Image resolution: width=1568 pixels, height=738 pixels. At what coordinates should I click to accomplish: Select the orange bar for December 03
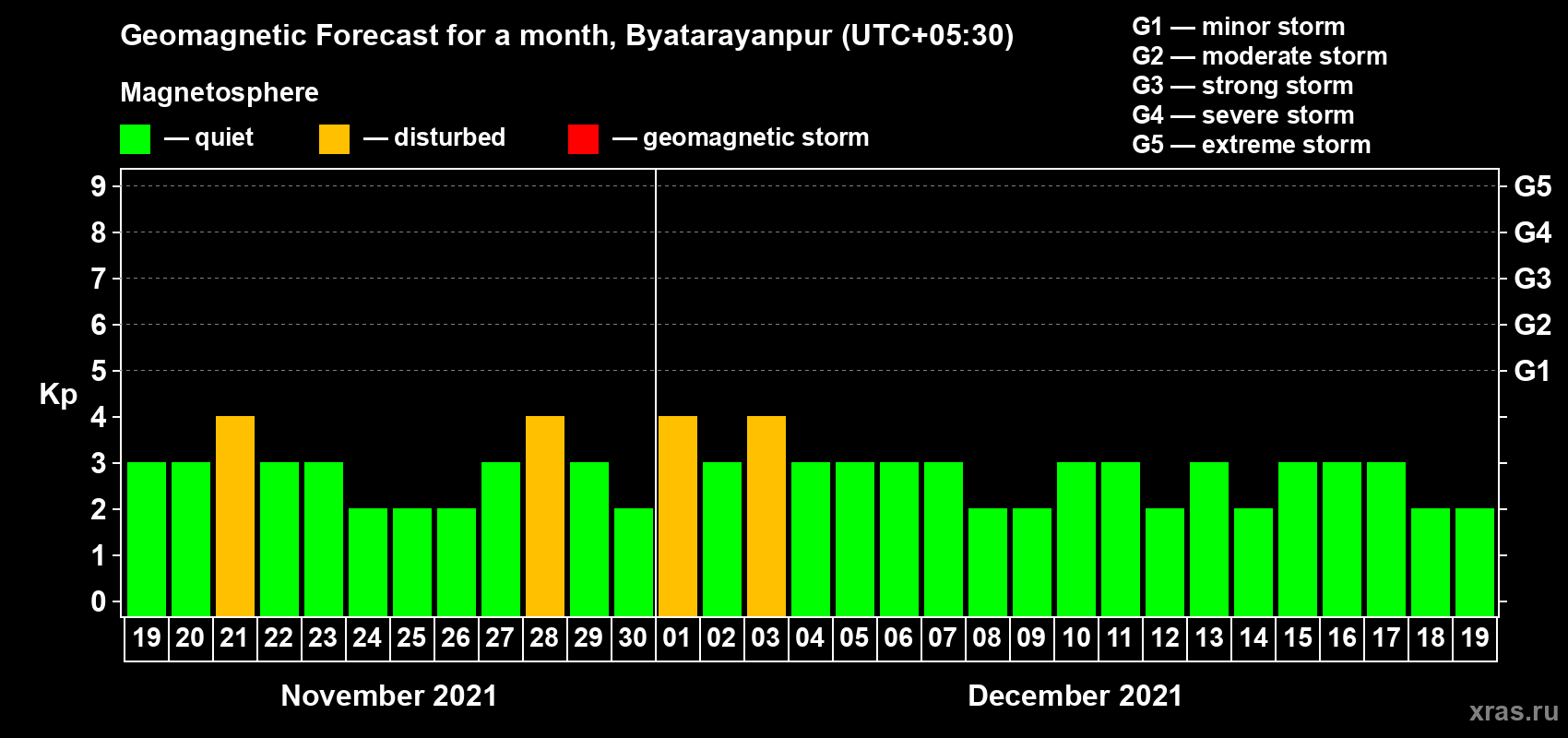766,516
